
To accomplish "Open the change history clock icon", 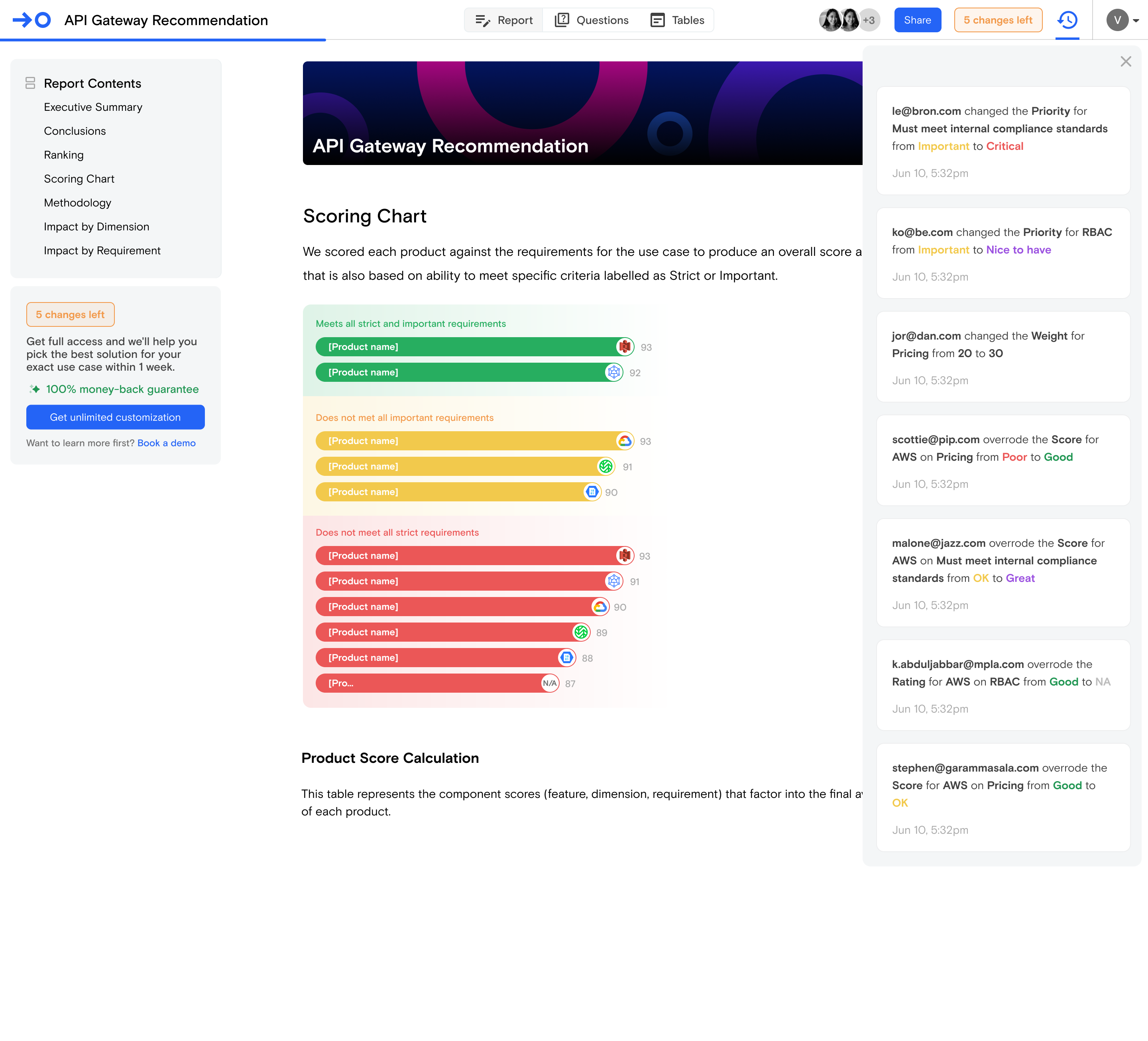I will point(1067,20).
